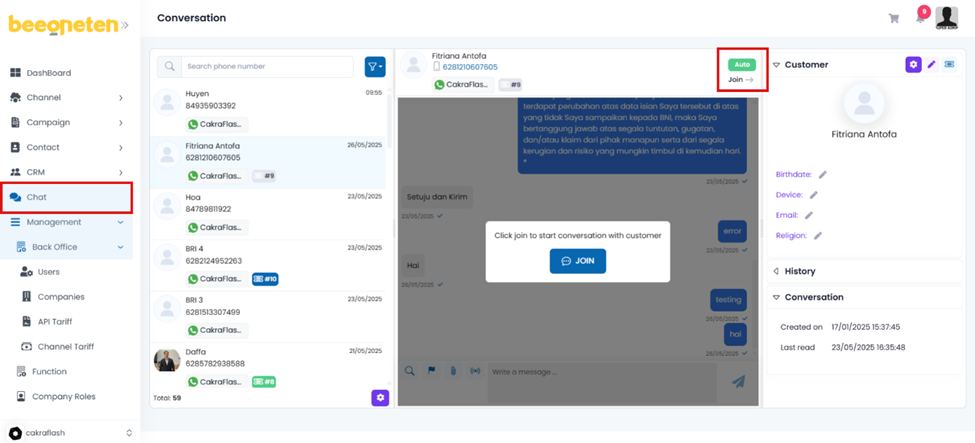
Task: Open the contact filter dropdown
Action: pos(375,67)
